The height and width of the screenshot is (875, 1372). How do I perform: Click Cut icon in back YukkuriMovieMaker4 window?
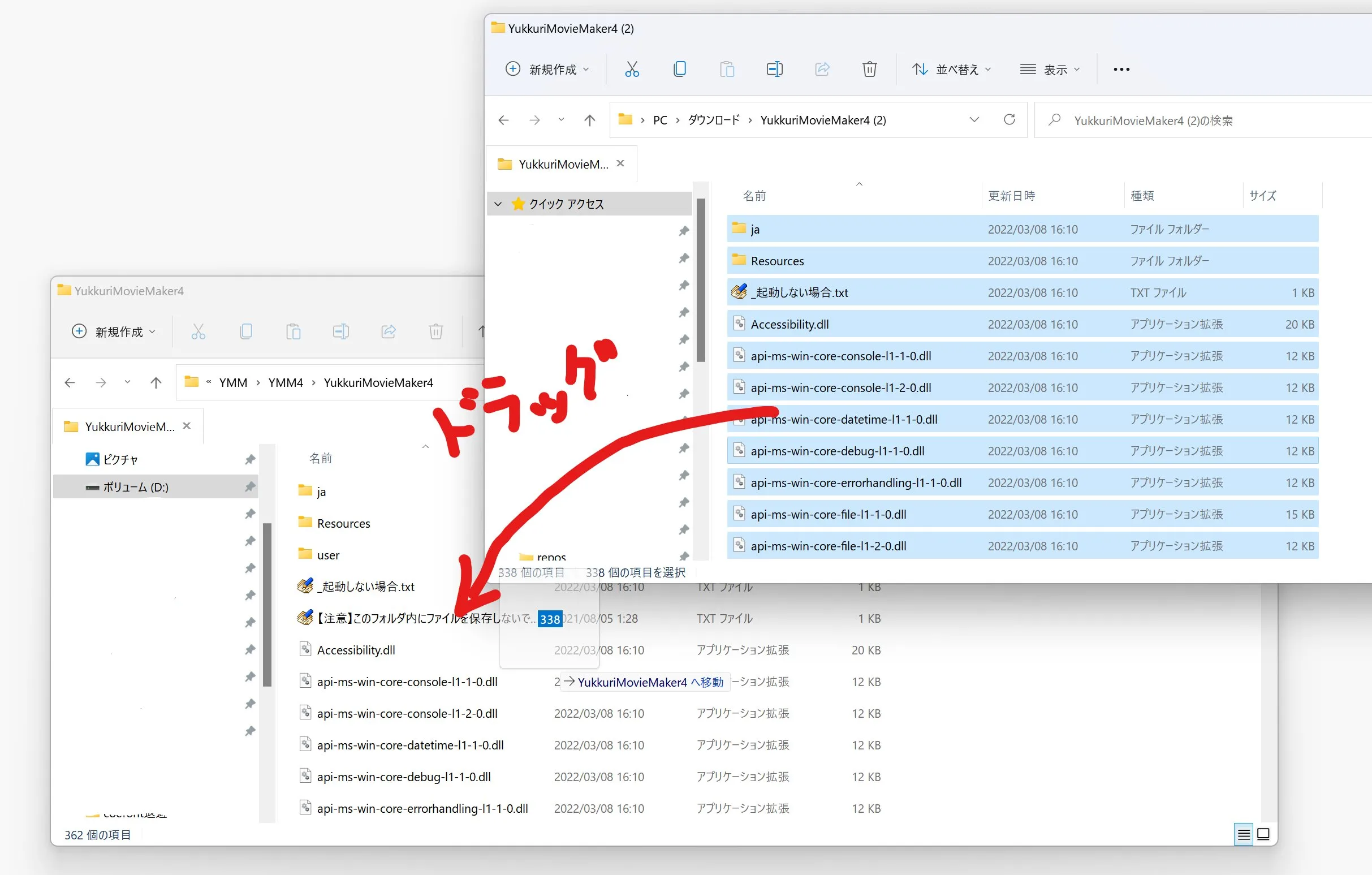coord(199,331)
